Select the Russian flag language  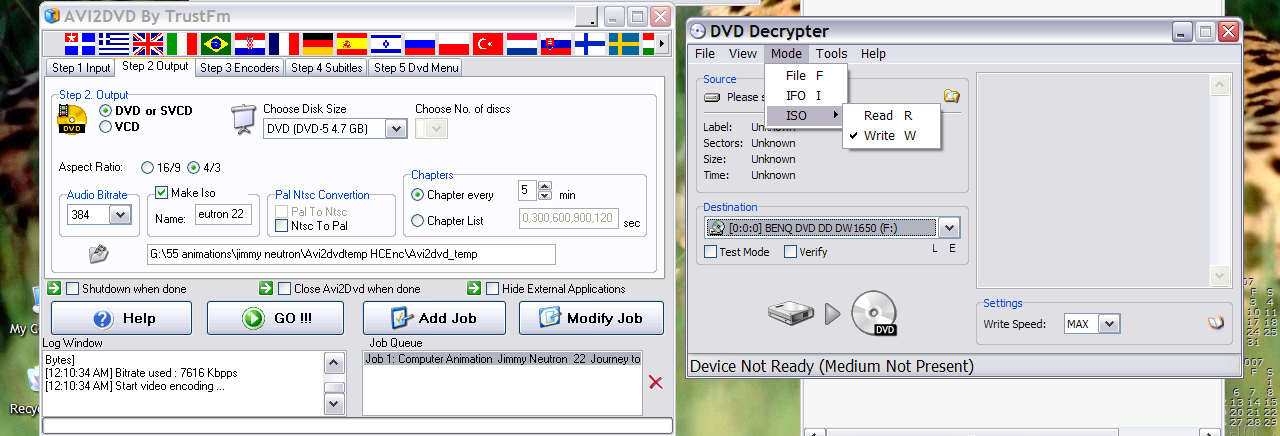(x=419, y=44)
